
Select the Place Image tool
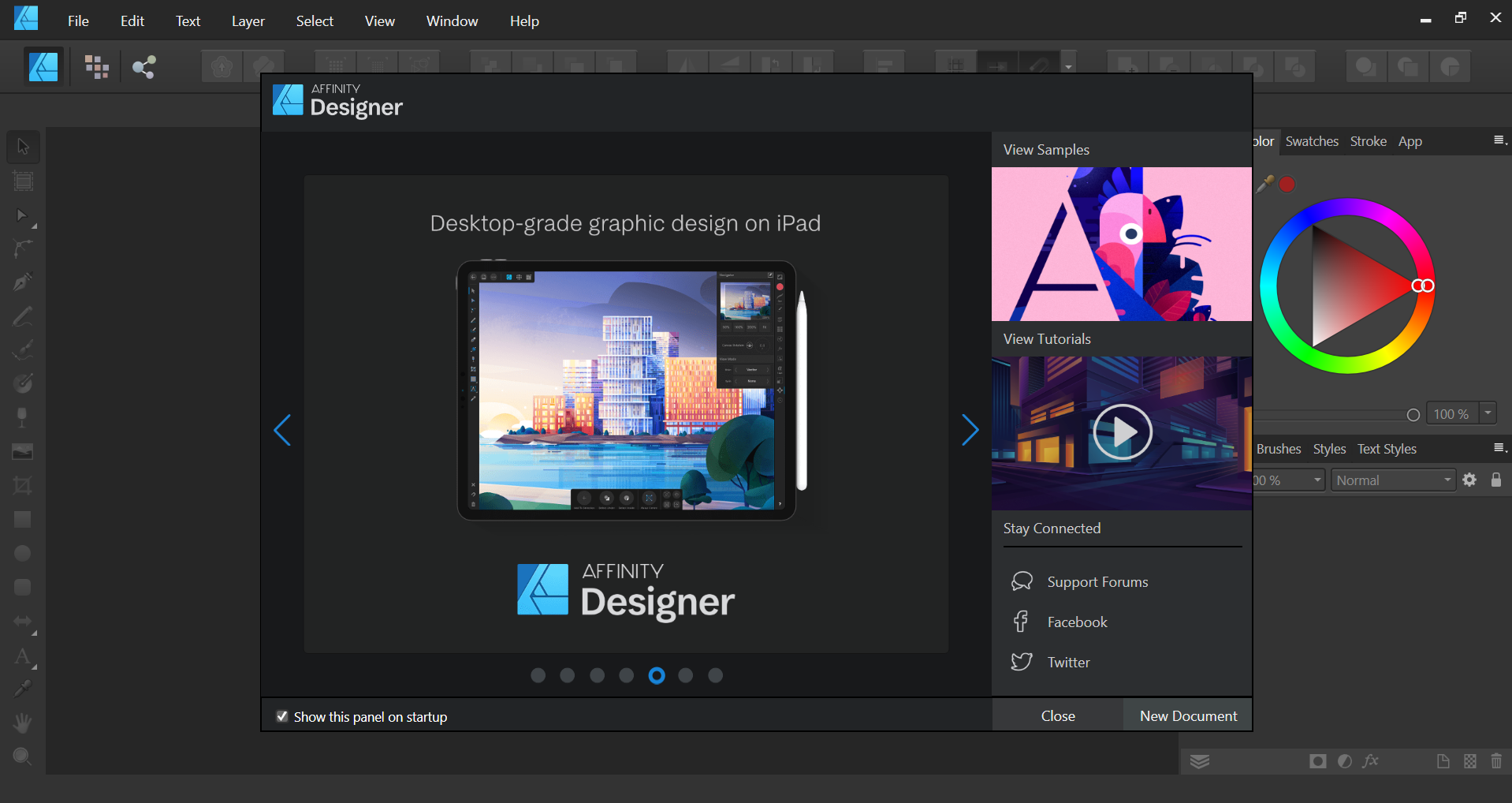(23, 451)
